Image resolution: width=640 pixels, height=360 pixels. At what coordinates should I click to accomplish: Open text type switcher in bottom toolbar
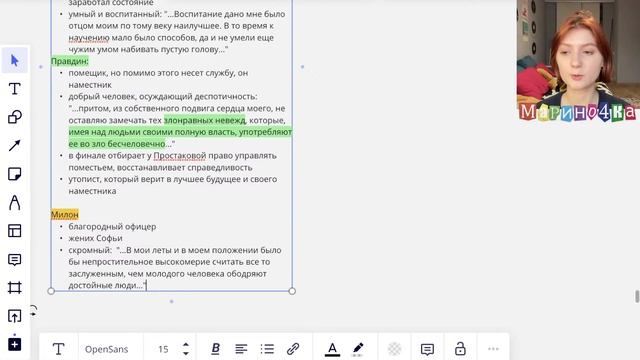[x=58, y=349]
